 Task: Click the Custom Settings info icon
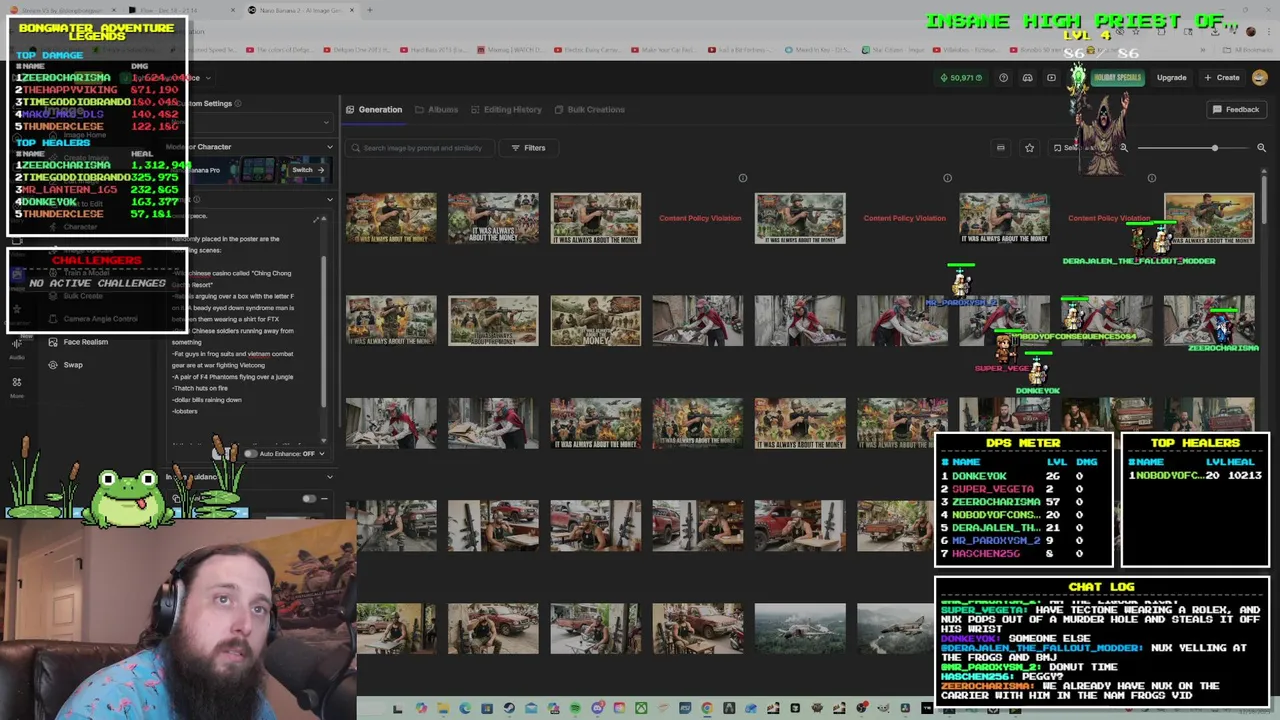tap(239, 104)
